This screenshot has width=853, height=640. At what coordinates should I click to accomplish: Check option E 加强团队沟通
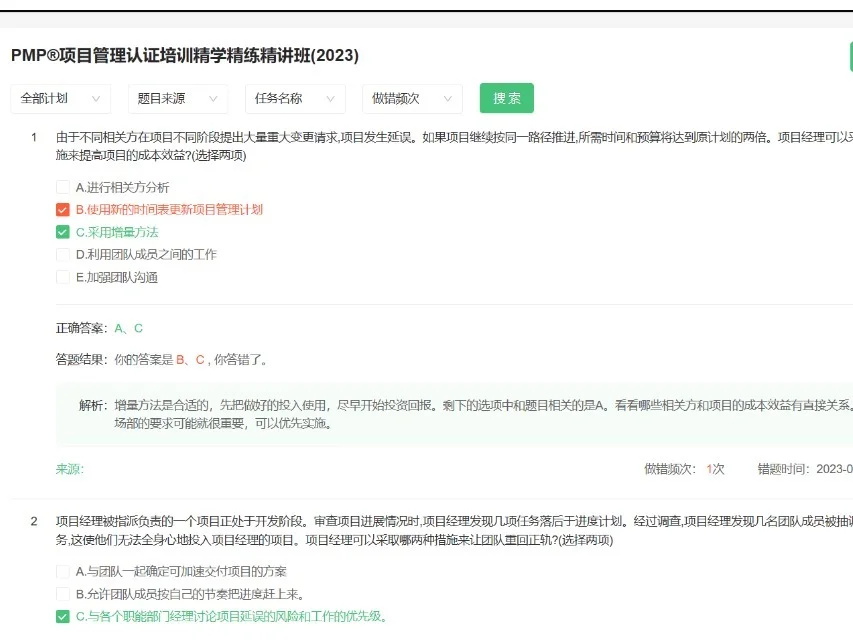(60, 278)
